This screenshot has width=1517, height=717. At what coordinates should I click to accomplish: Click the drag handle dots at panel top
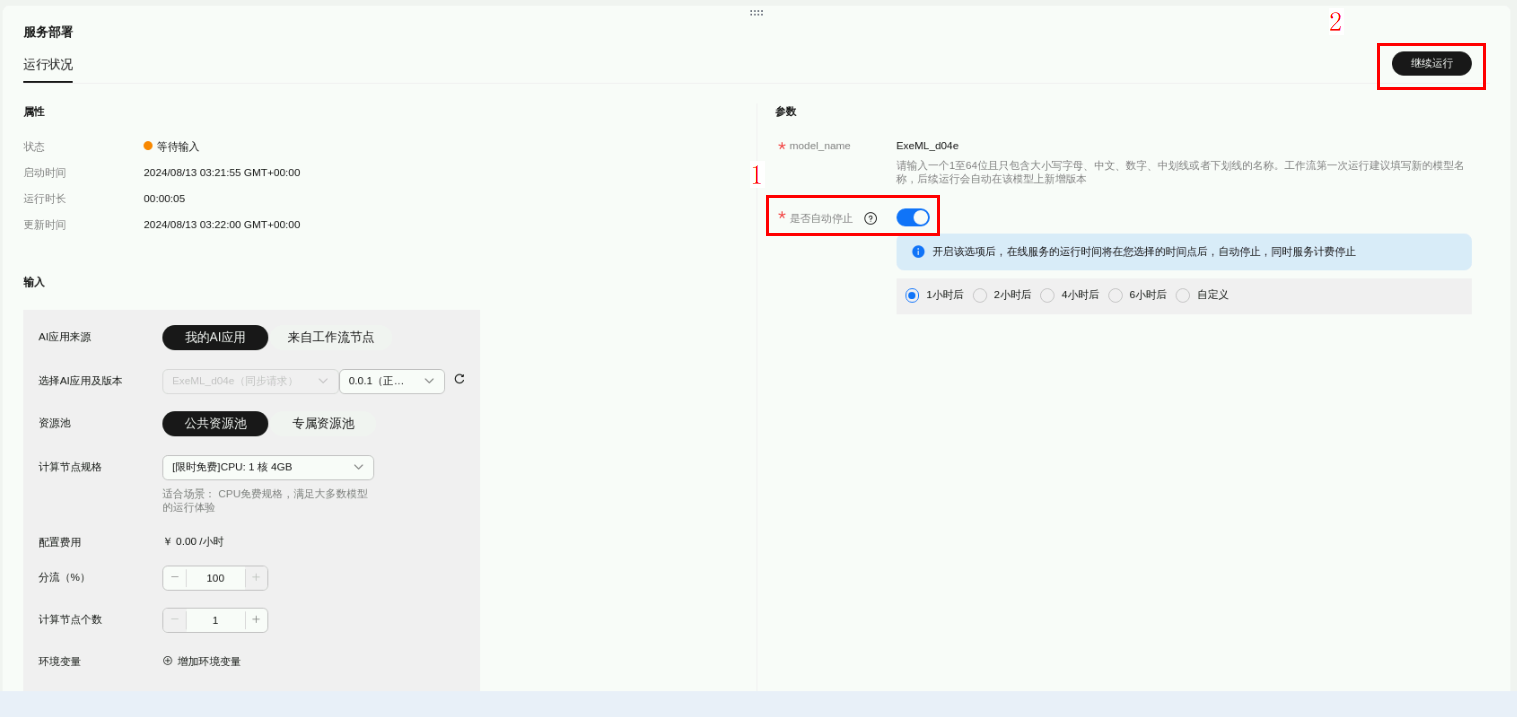pyautogui.click(x=756, y=13)
